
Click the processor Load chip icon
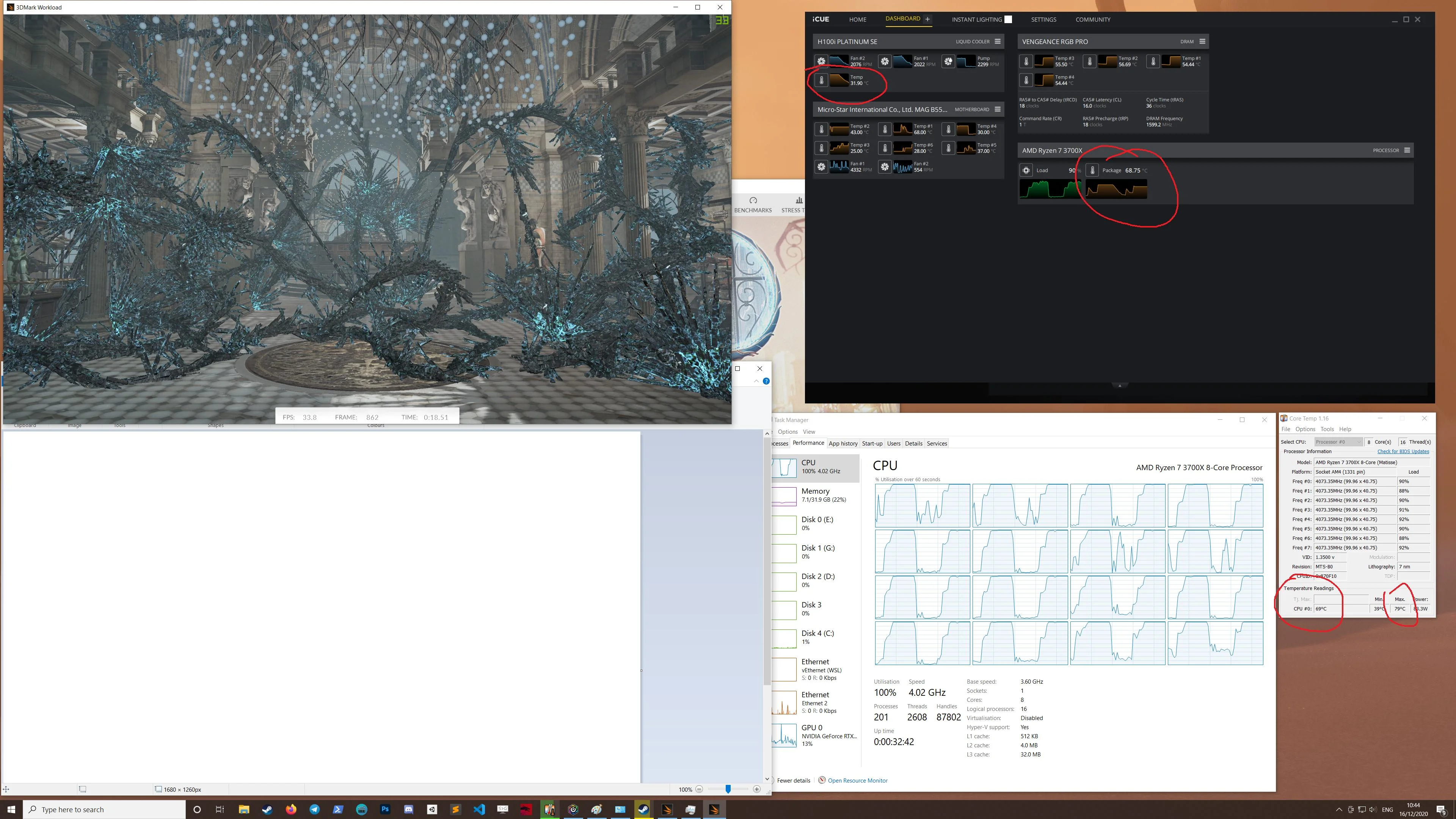tap(1026, 170)
